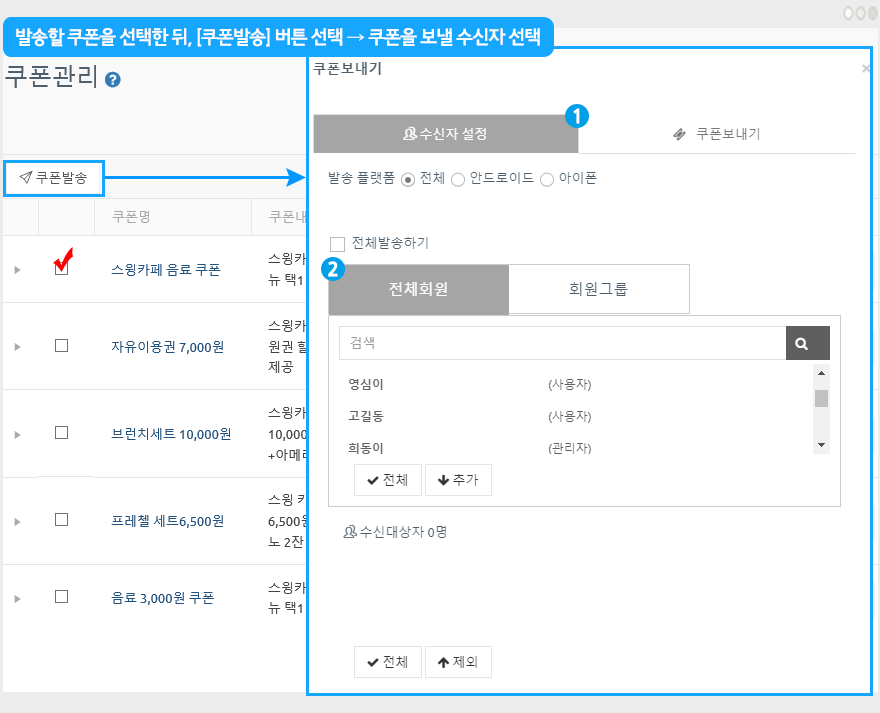Switch to the 쿠폰보내기 tab
Screen dimensions: 880x713
717,134
